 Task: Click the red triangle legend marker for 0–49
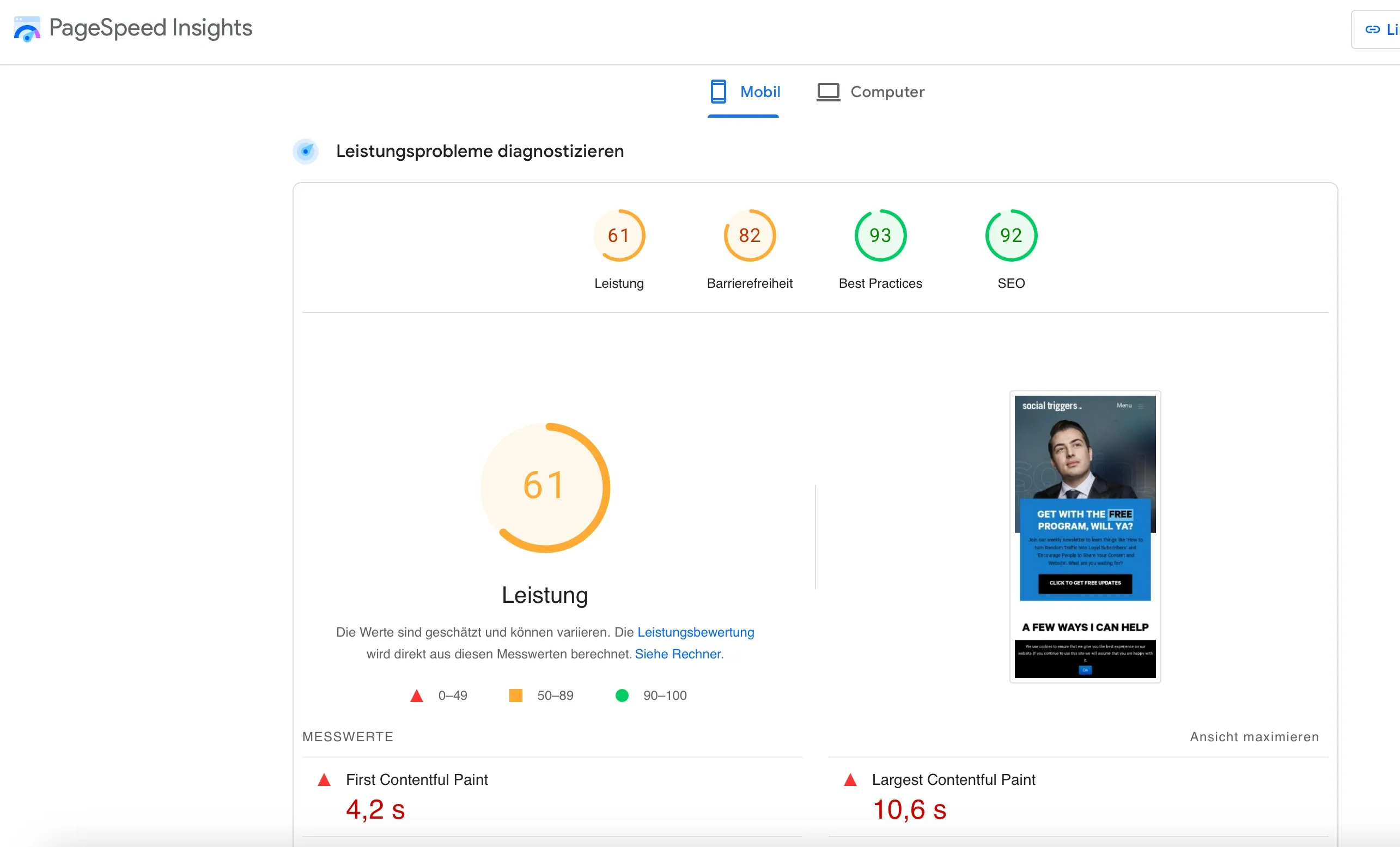click(x=417, y=695)
